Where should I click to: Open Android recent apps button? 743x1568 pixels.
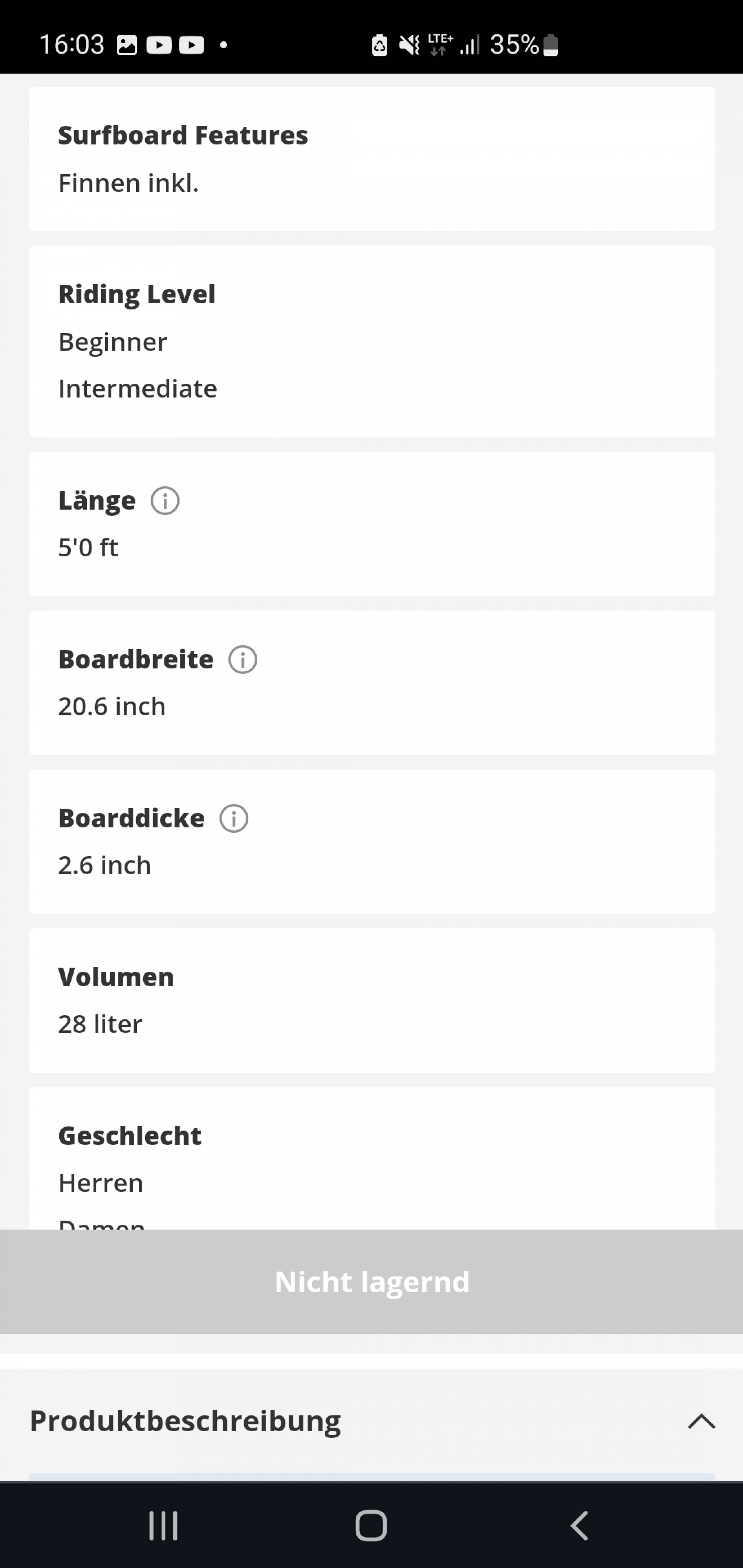click(x=163, y=1525)
